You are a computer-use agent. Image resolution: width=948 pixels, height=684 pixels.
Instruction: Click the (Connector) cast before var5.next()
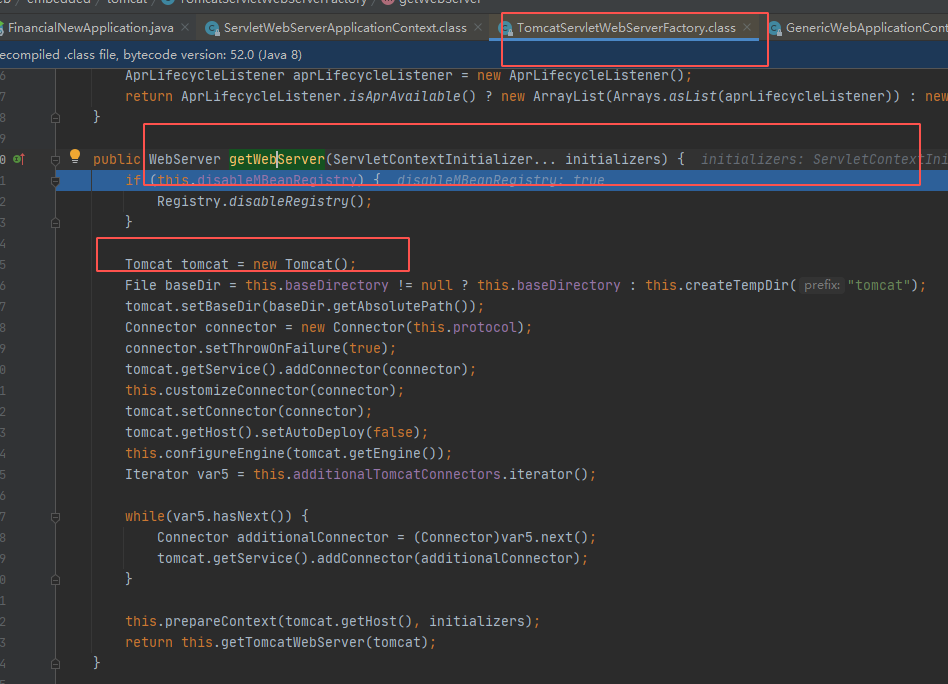pos(457,537)
